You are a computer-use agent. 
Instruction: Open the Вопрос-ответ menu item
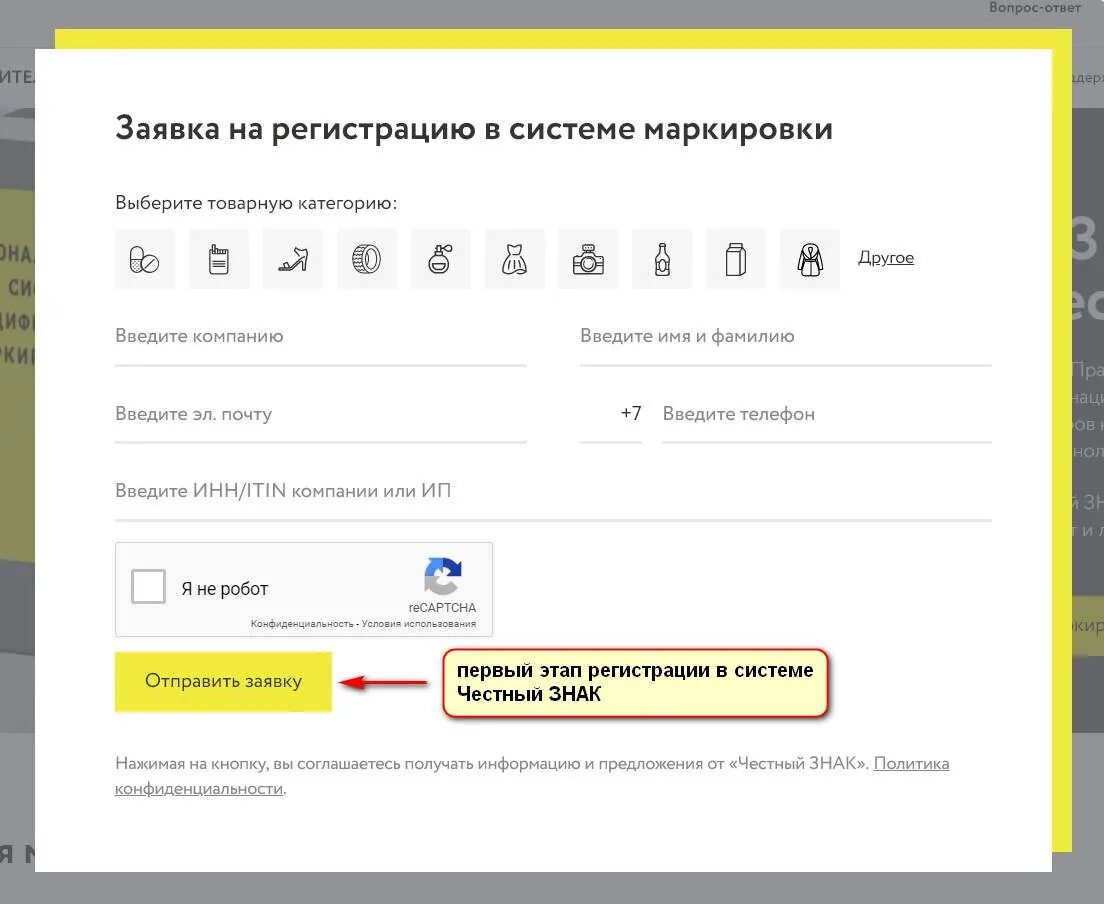(x=1035, y=8)
